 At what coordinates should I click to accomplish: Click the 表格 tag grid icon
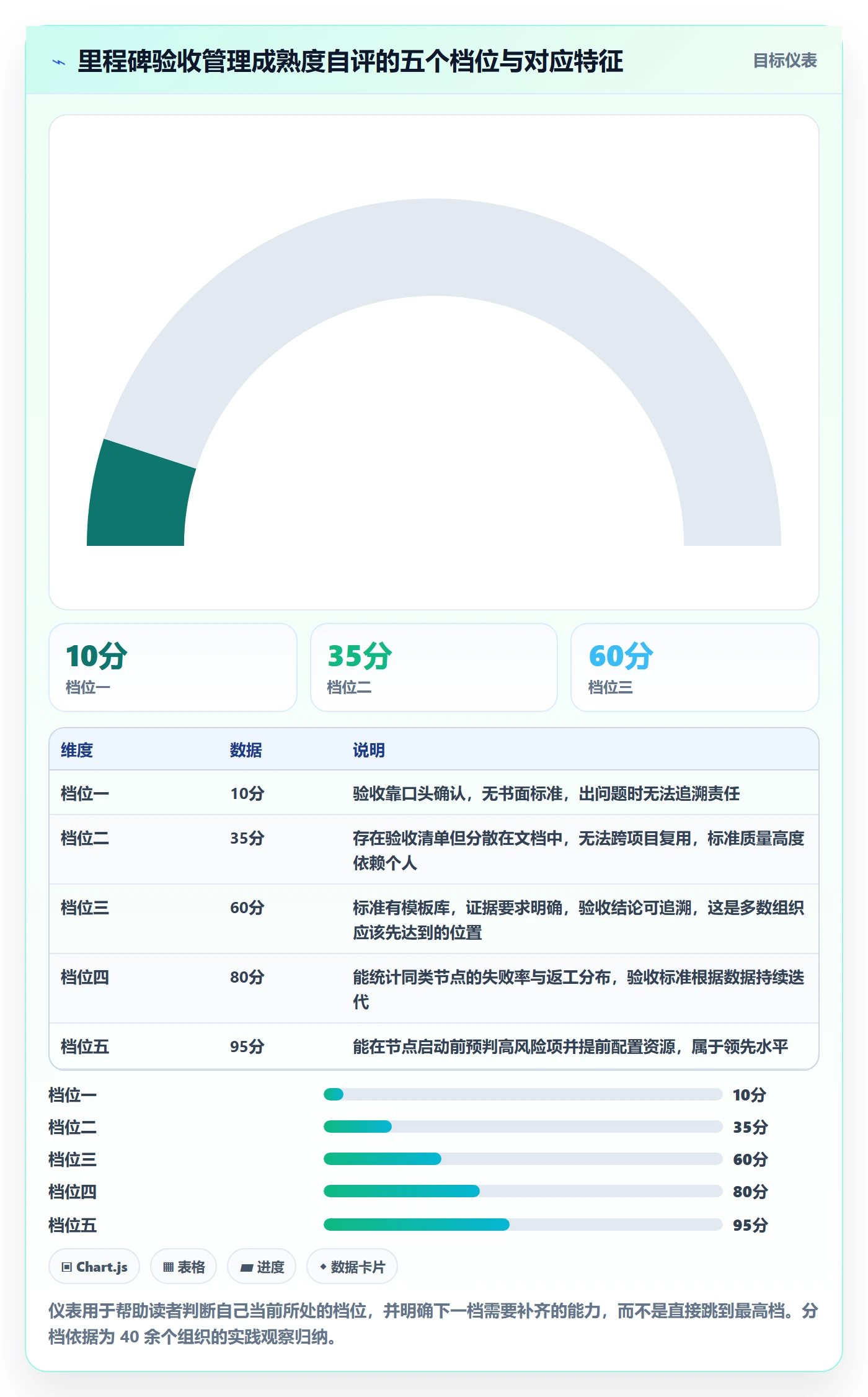pos(168,1267)
